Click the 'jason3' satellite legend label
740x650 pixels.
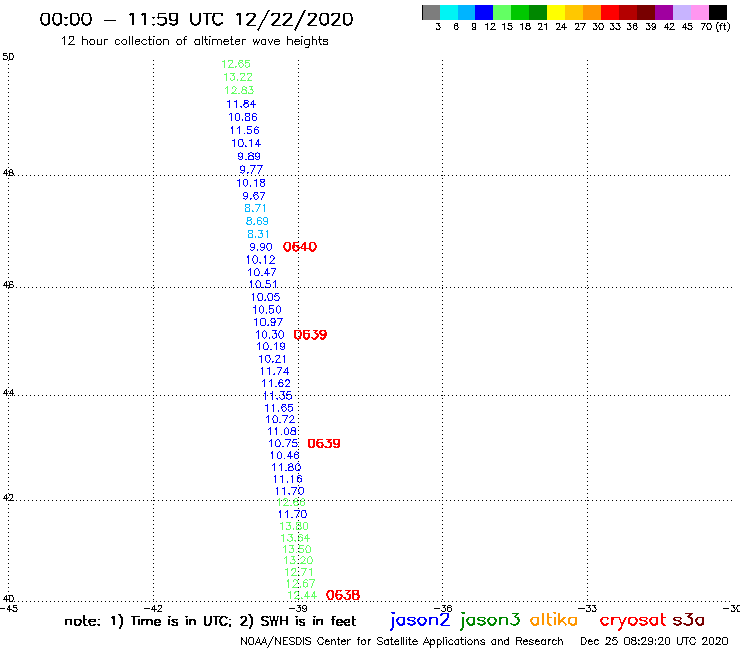coord(490,620)
